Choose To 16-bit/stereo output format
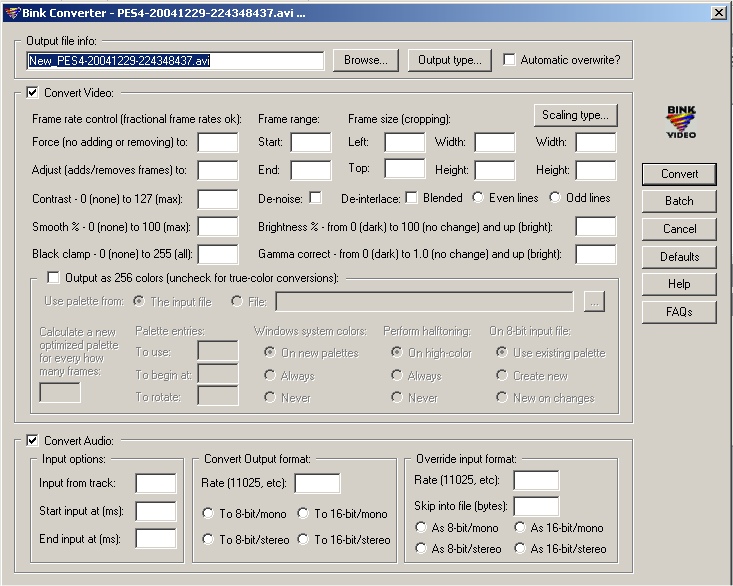The height and width of the screenshot is (586, 733). (303, 539)
